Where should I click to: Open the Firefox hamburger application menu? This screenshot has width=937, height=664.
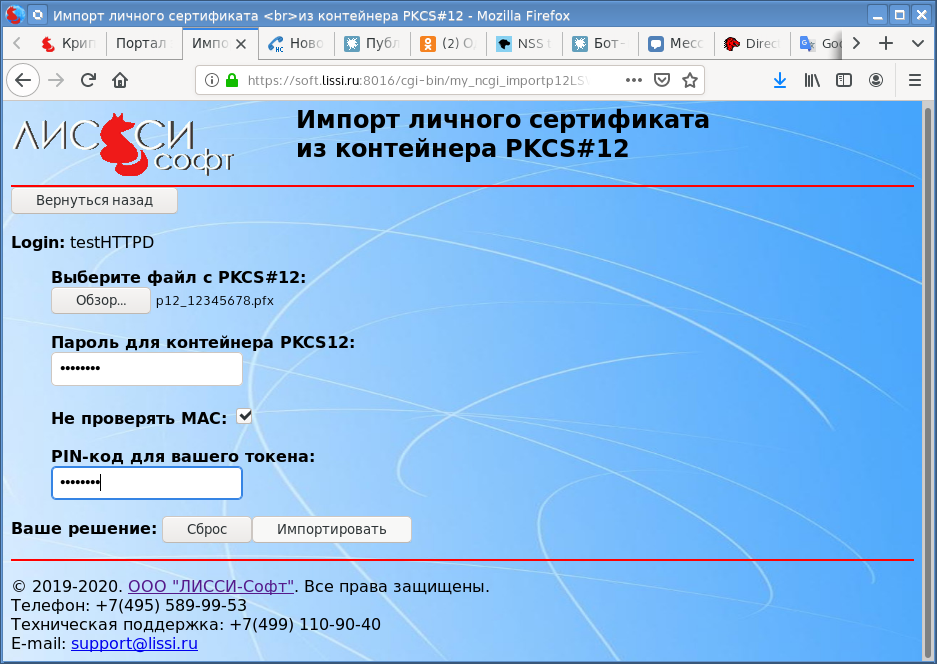(x=914, y=80)
